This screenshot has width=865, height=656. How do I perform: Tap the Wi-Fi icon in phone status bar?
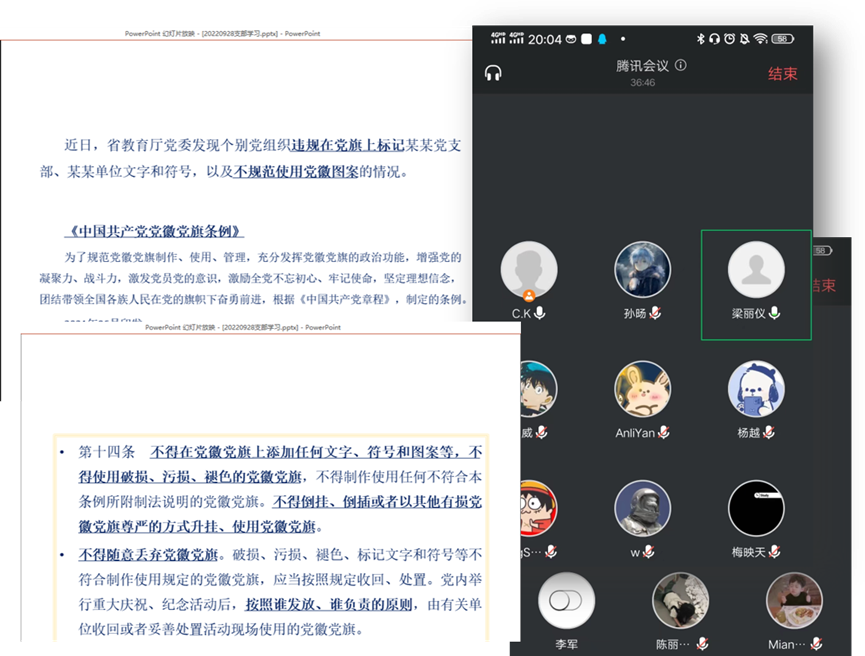pos(761,38)
